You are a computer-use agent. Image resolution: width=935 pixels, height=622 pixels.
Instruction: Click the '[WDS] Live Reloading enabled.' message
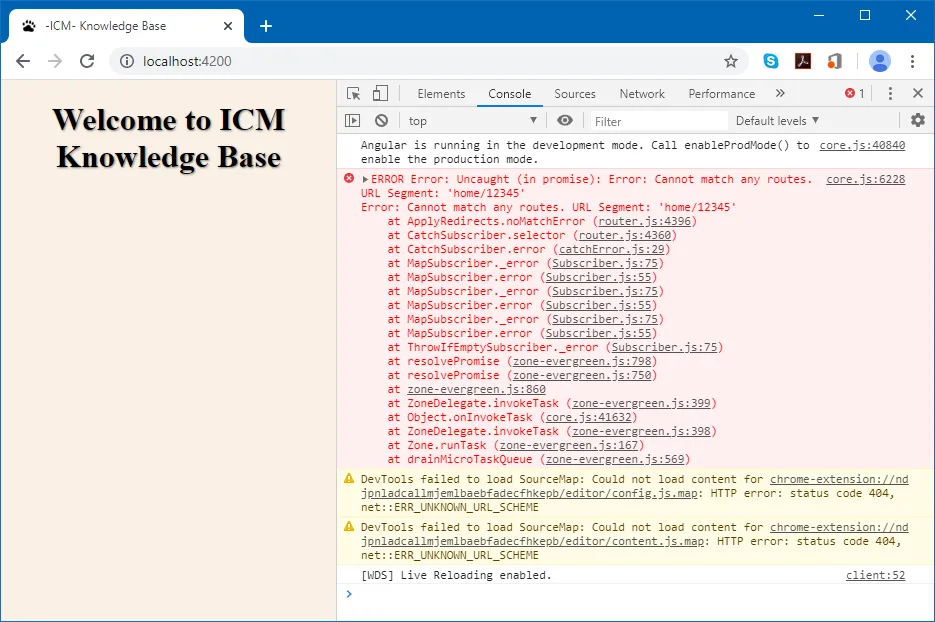456,575
